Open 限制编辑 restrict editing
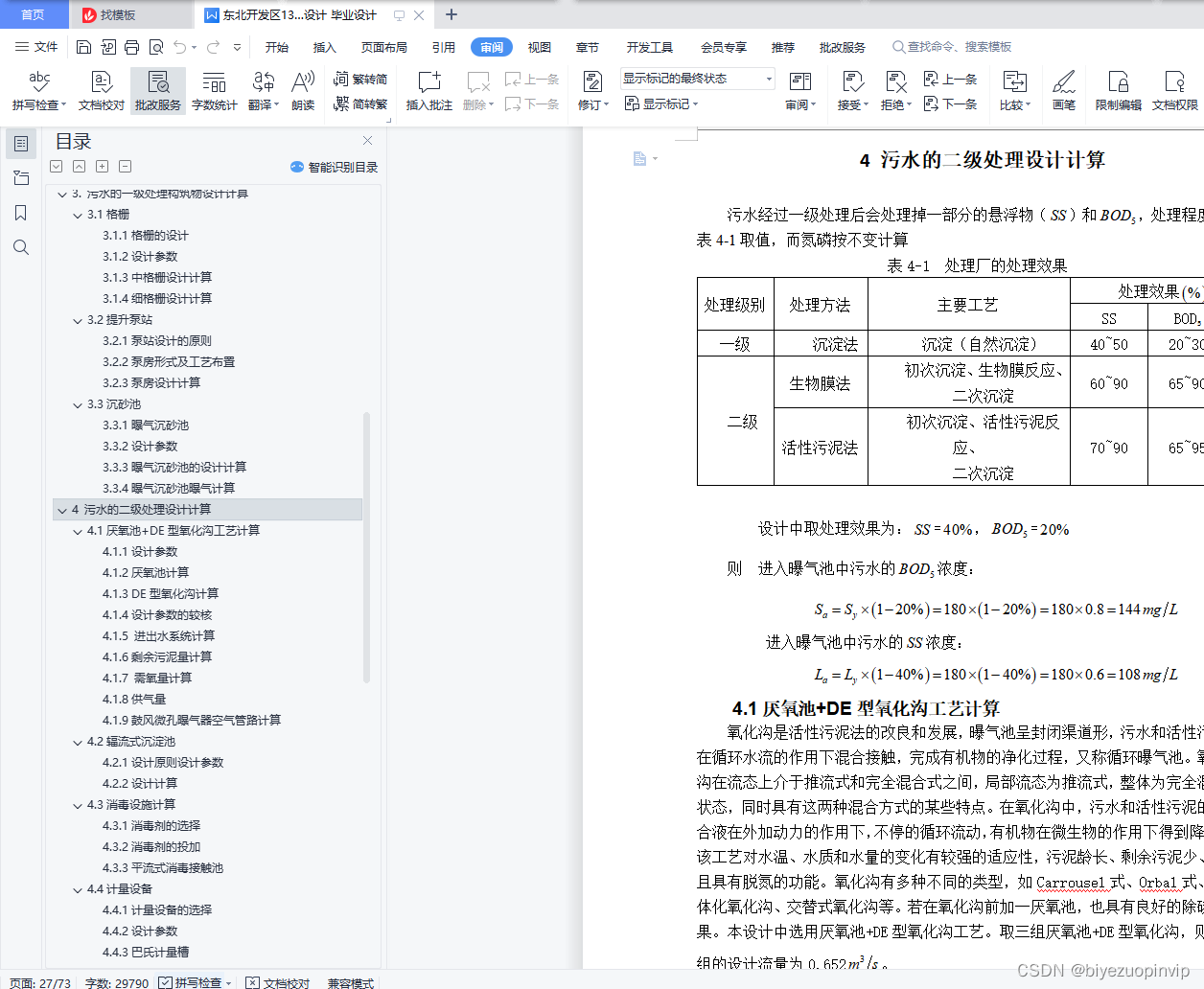 [x=1119, y=91]
